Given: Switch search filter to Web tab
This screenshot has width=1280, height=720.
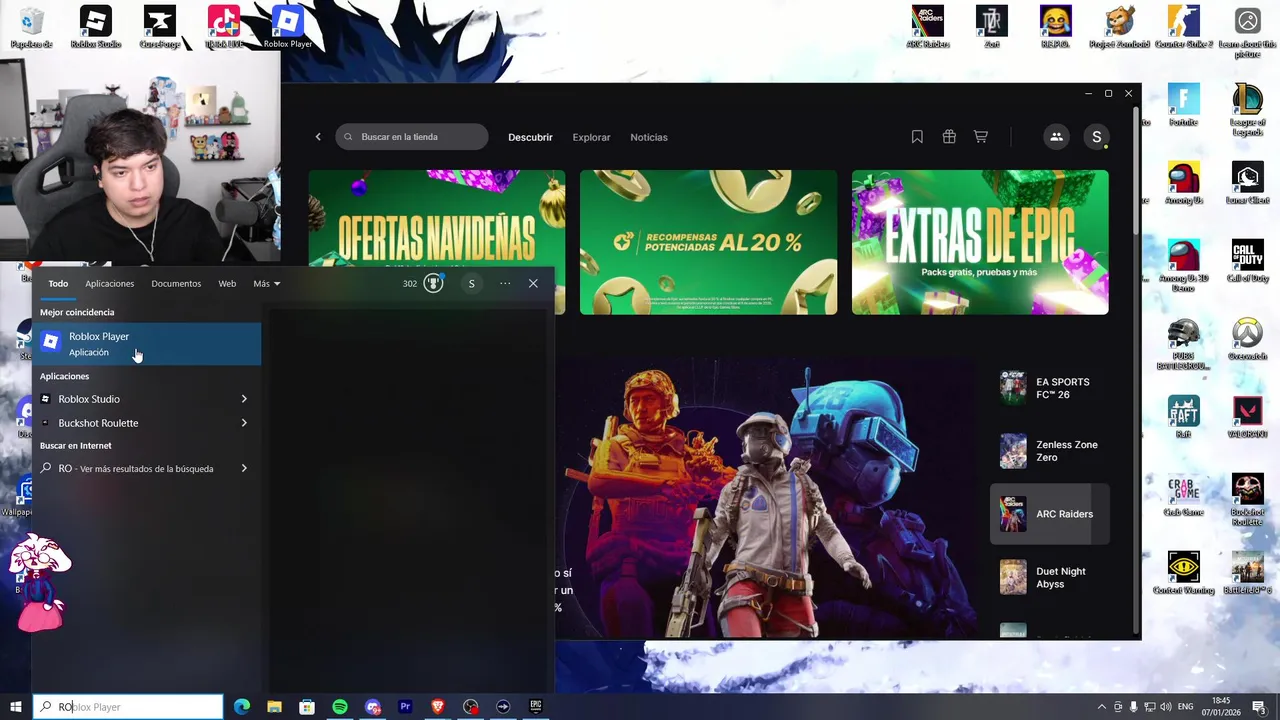Looking at the screenshot, I should point(227,284).
